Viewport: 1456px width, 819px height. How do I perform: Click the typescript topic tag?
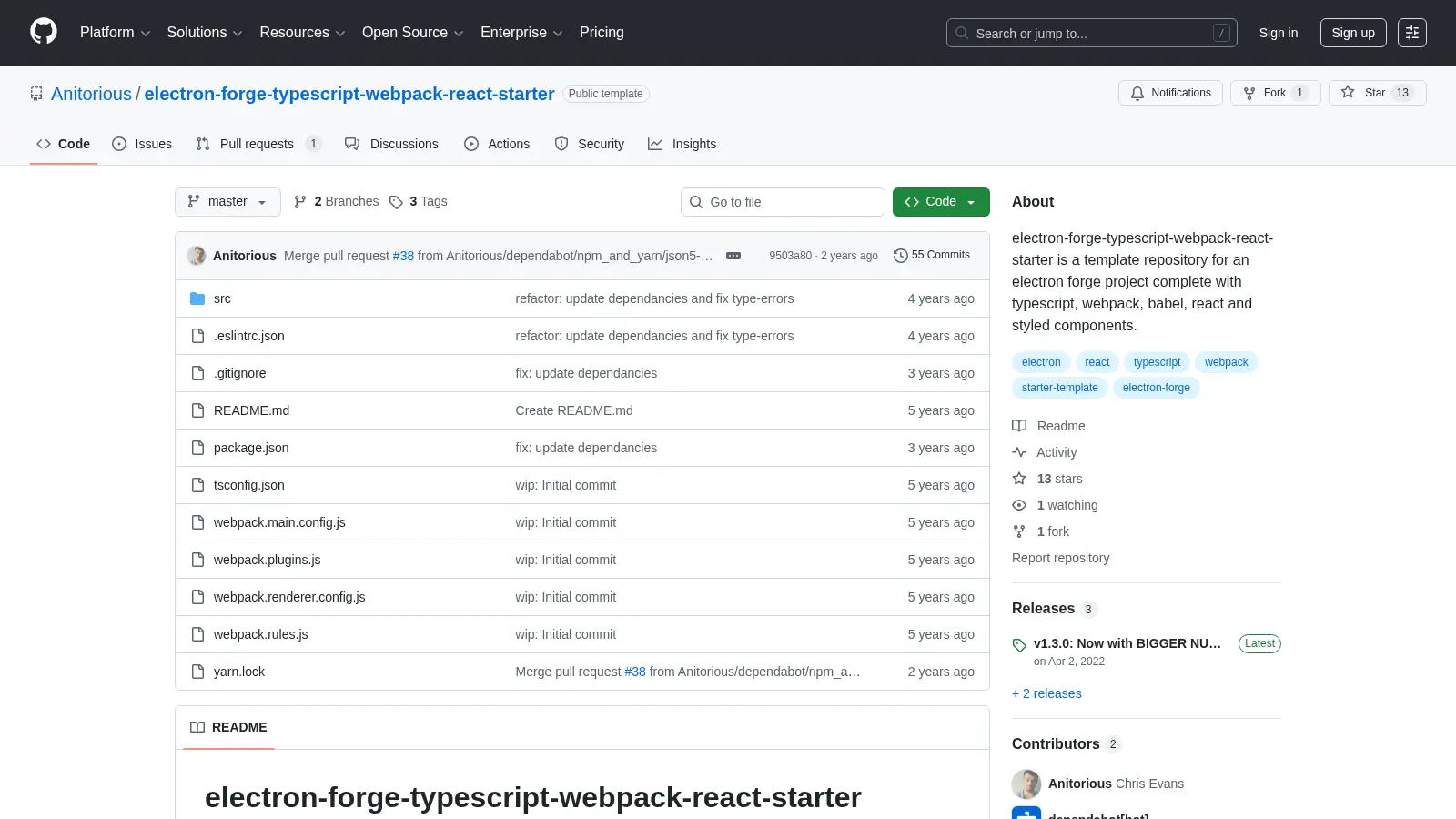pyautogui.click(x=1157, y=362)
